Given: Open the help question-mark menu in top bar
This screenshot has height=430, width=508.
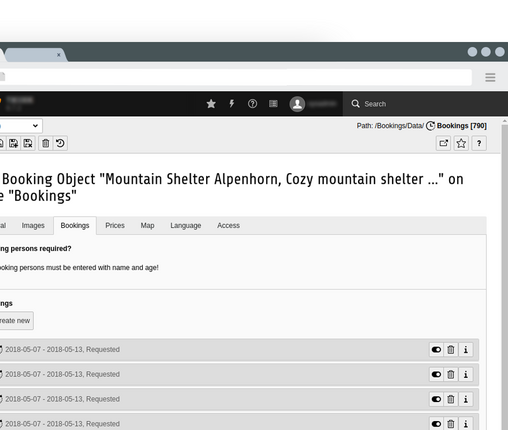Looking at the screenshot, I should (252, 104).
